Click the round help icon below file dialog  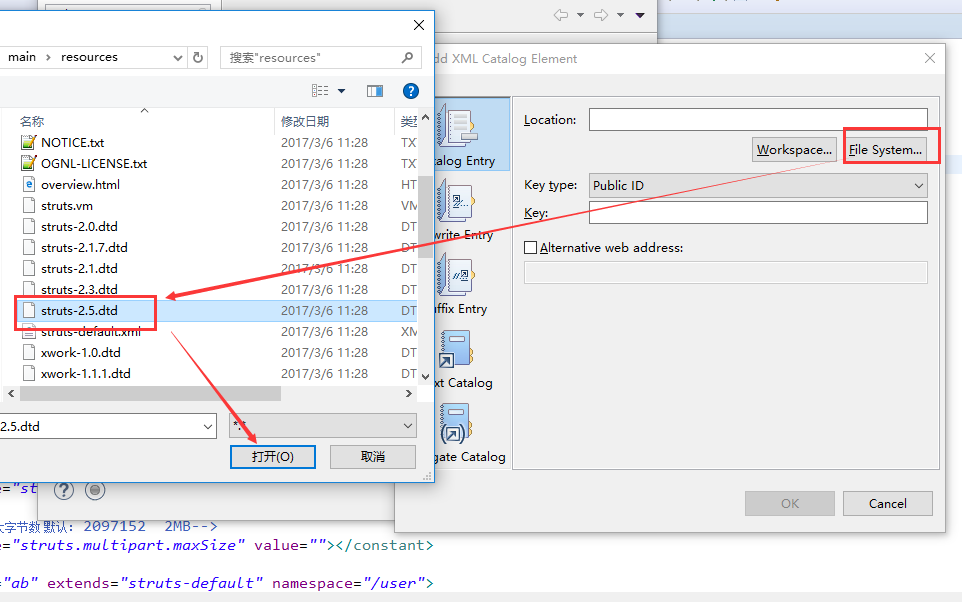click(x=64, y=490)
